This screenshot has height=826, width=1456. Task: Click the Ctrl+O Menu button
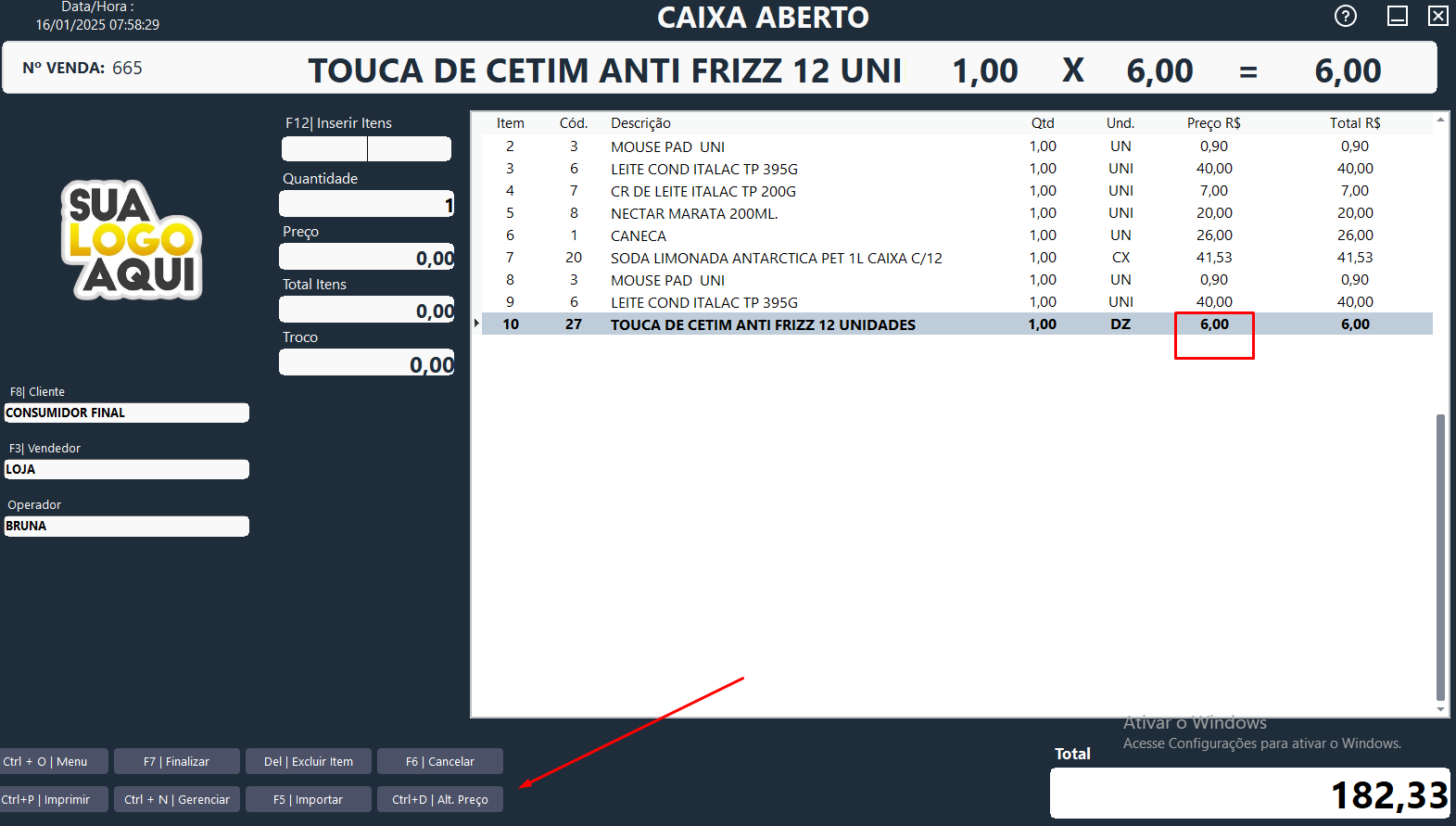click(54, 761)
